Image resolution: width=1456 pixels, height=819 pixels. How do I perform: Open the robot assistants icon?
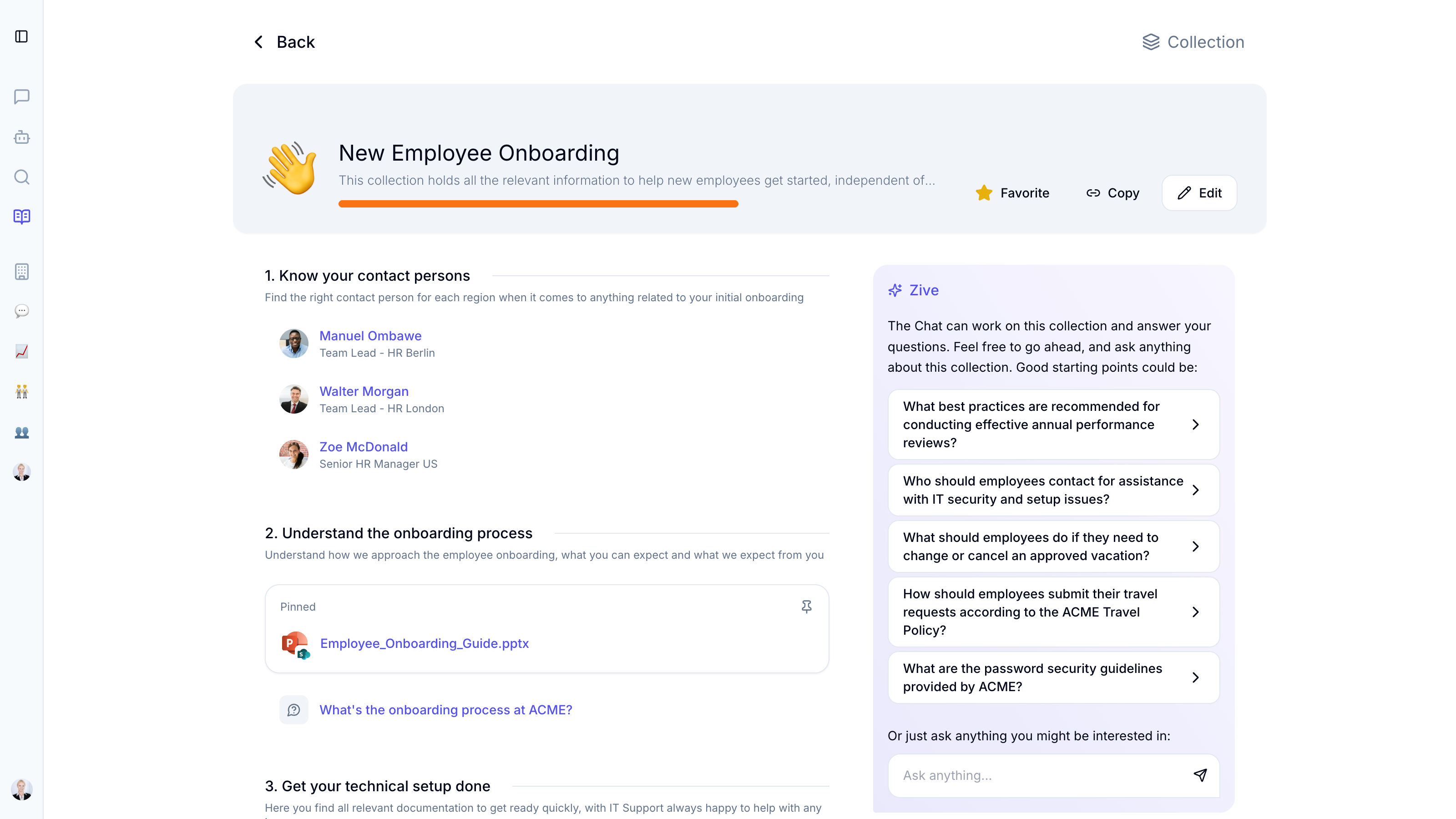pyautogui.click(x=21, y=137)
